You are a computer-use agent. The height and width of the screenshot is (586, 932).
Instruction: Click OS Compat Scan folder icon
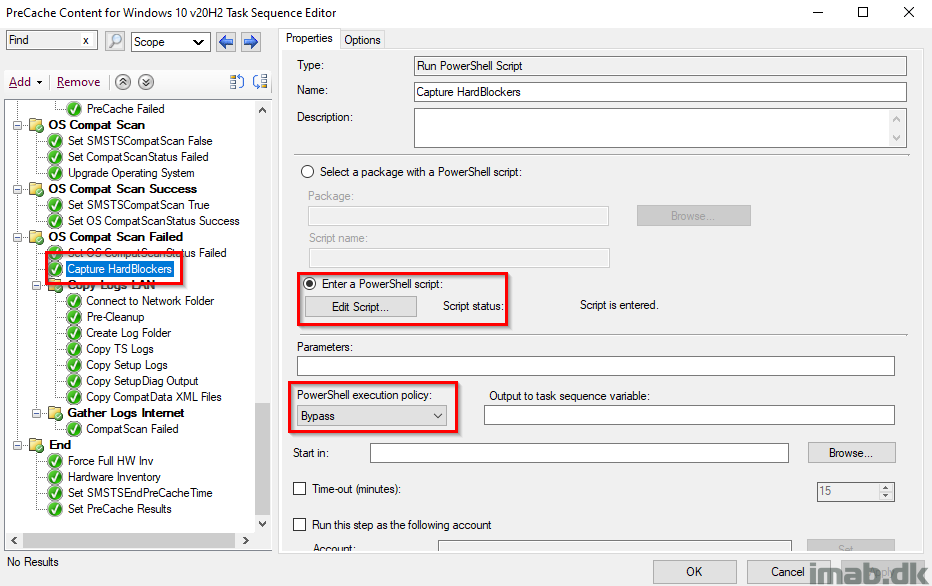click(37, 125)
